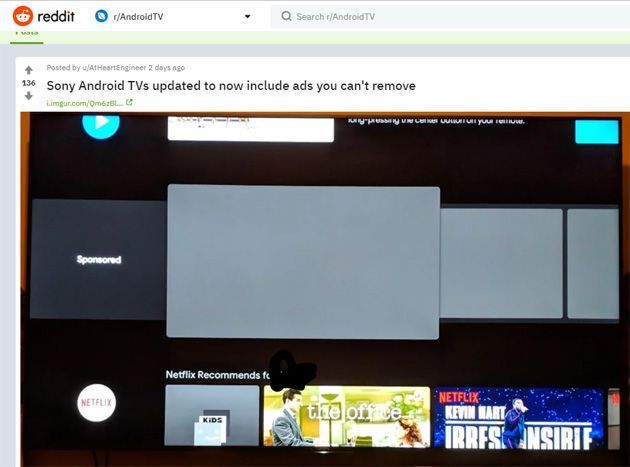Select the Kevin Hart Irresponsible thumbnail
The image size is (630, 467).
(518, 417)
